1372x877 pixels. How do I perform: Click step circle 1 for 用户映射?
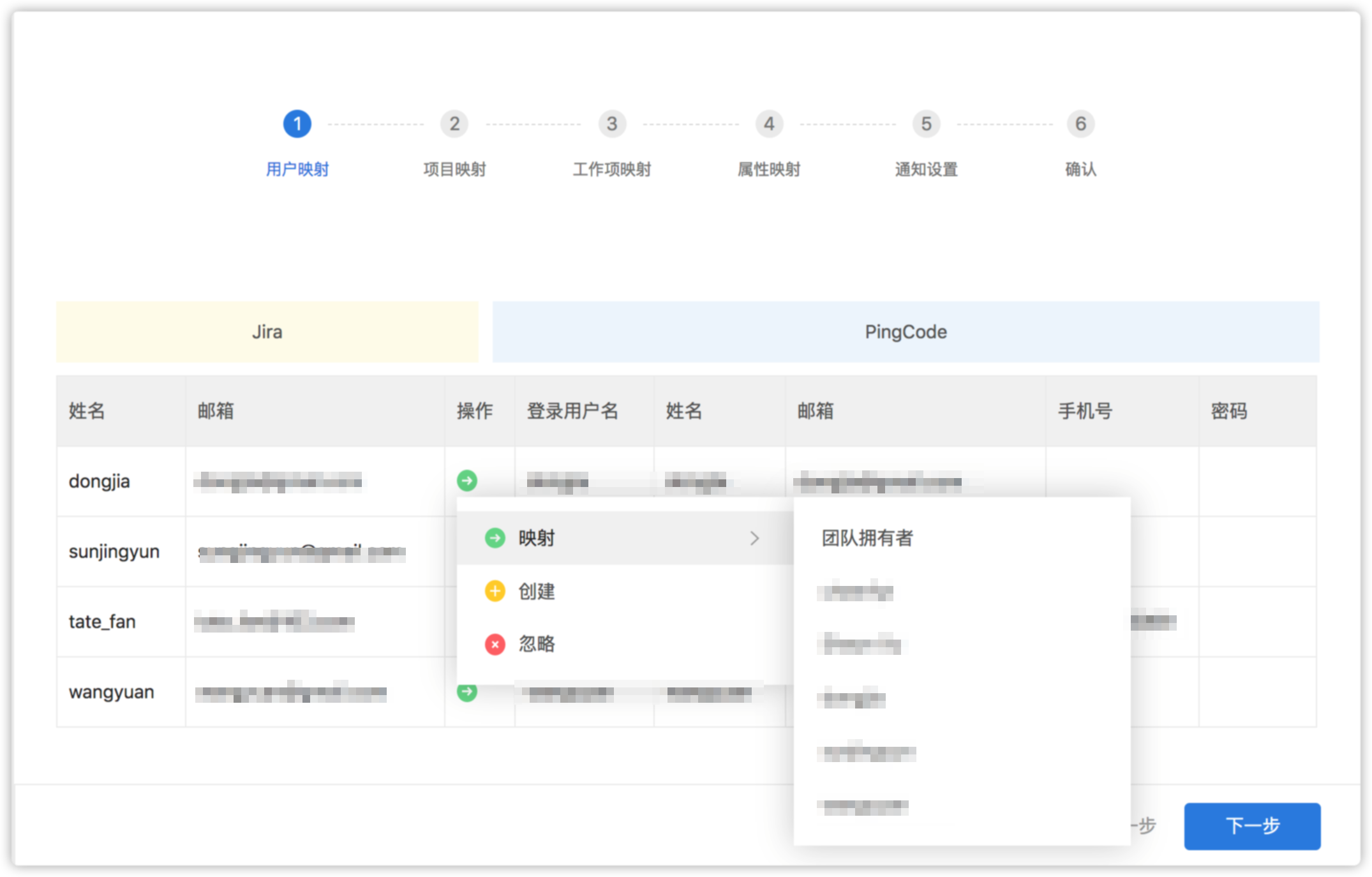click(297, 123)
